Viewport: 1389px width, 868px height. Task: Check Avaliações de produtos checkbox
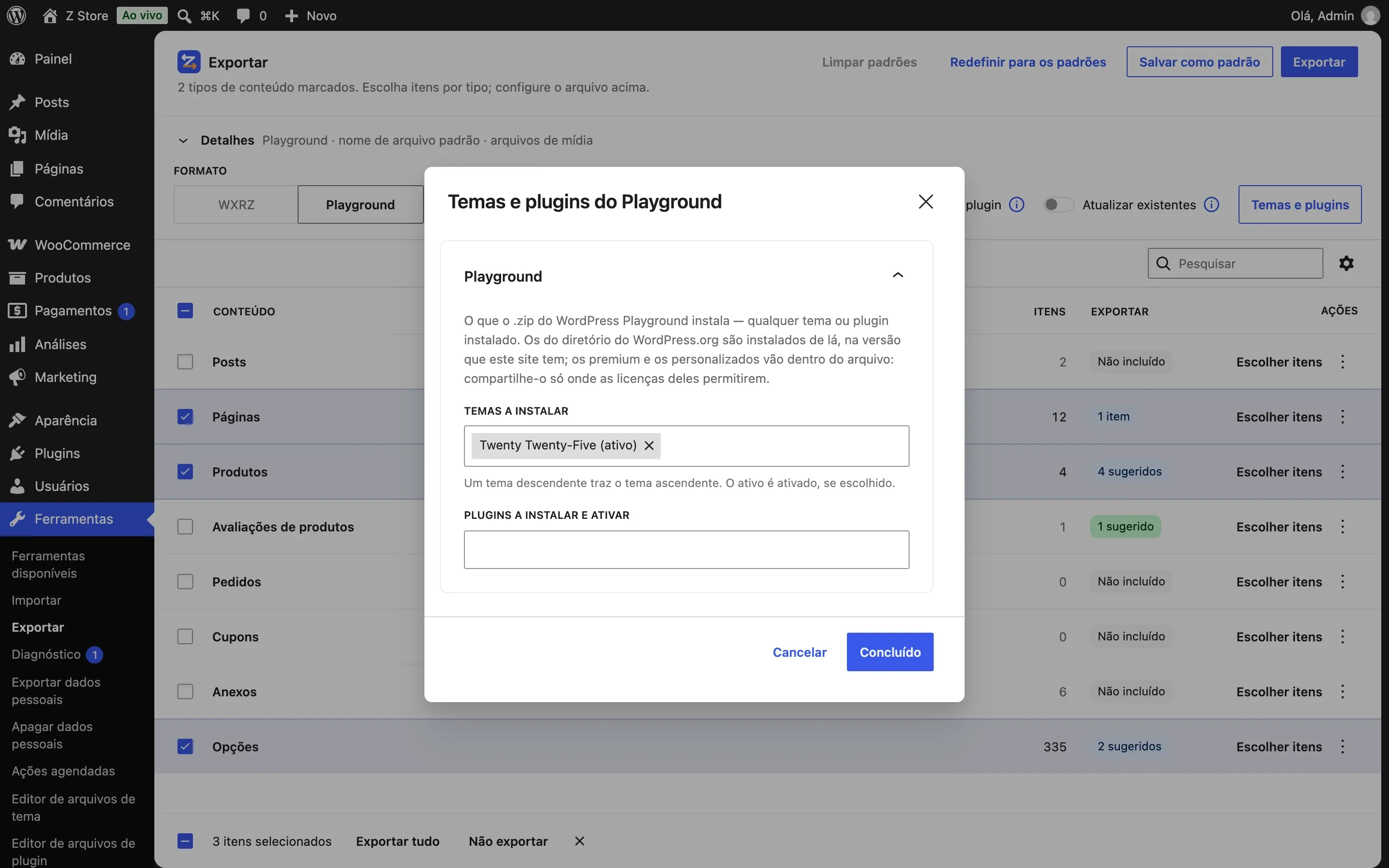(x=185, y=527)
